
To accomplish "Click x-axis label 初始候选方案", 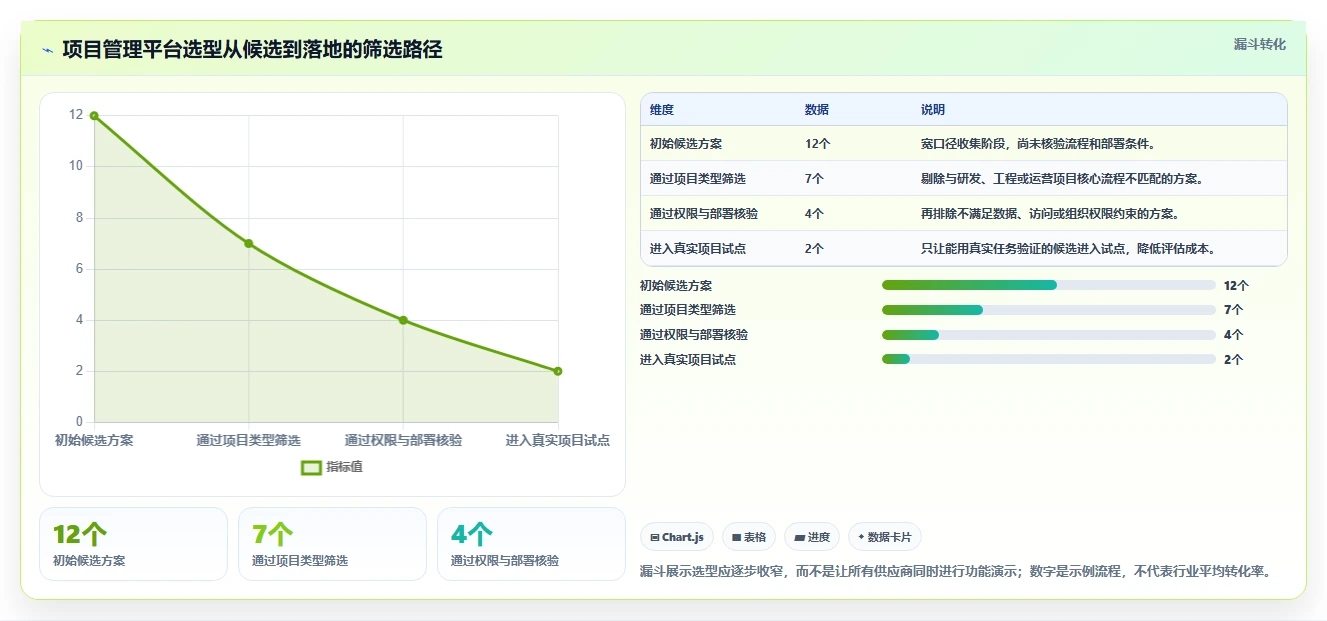I will (x=94, y=440).
